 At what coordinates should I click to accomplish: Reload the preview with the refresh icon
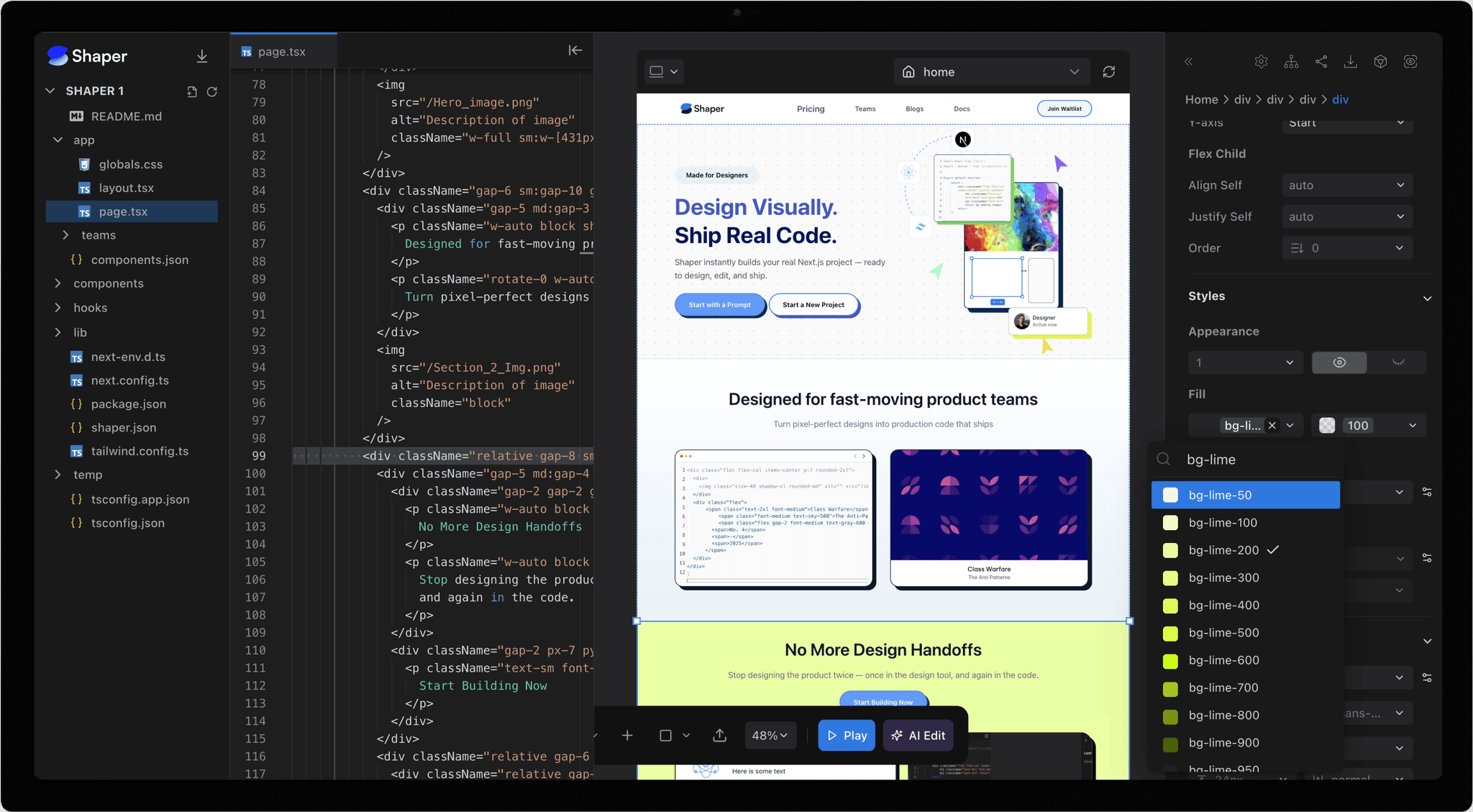click(x=1109, y=72)
